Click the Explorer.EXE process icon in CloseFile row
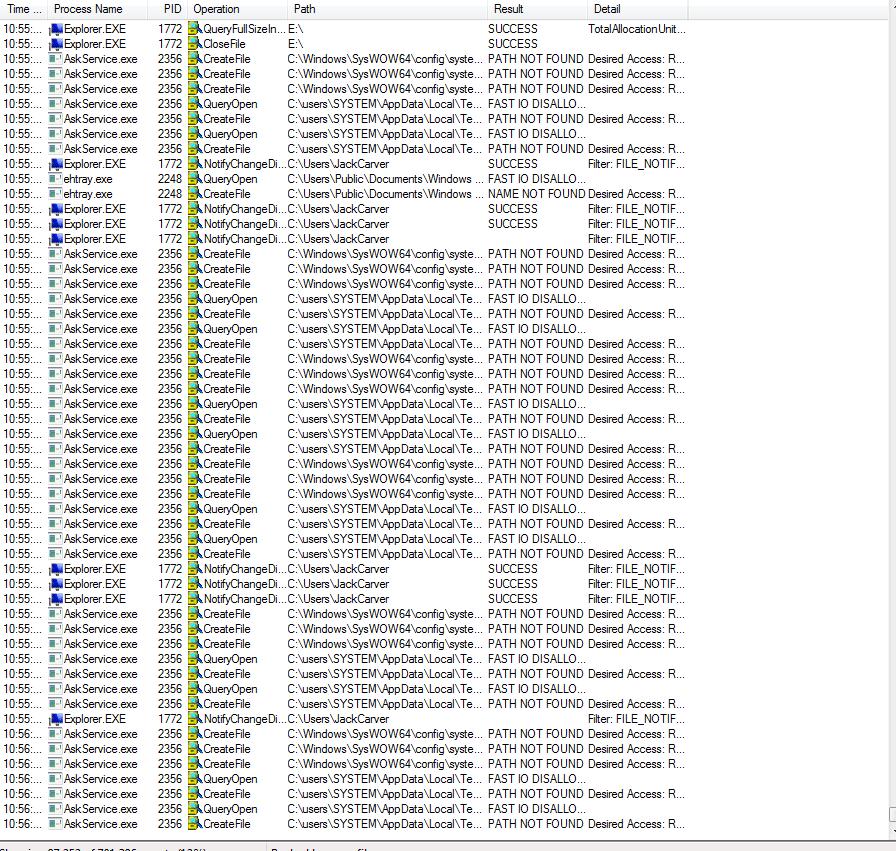This screenshot has width=896, height=851. tap(56, 44)
